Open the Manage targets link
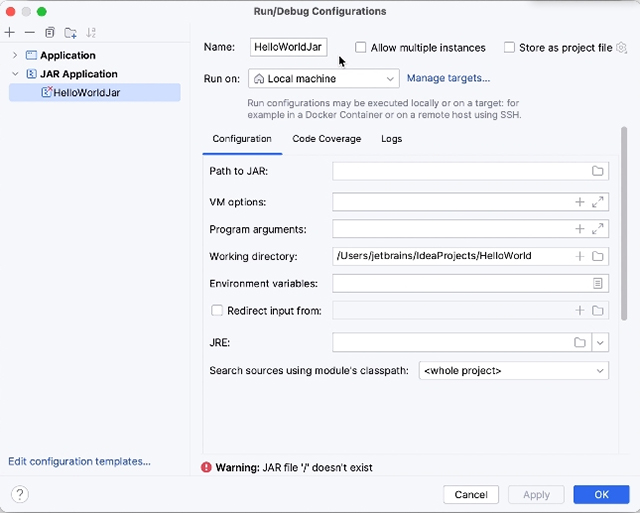The image size is (640, 513). 448,78
